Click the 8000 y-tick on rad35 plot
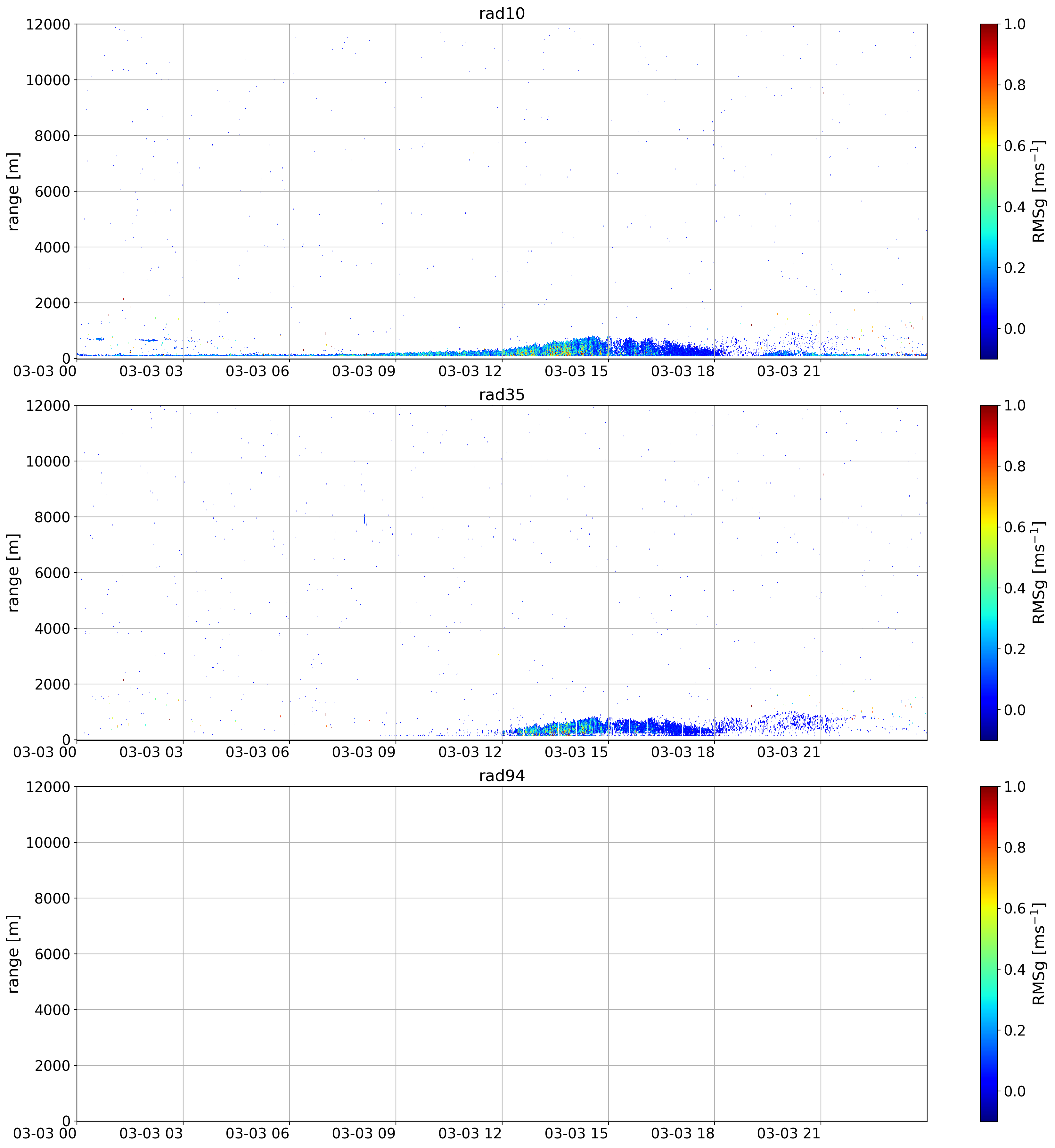This screenshot has height=1148, width=1055. [53, 517]
